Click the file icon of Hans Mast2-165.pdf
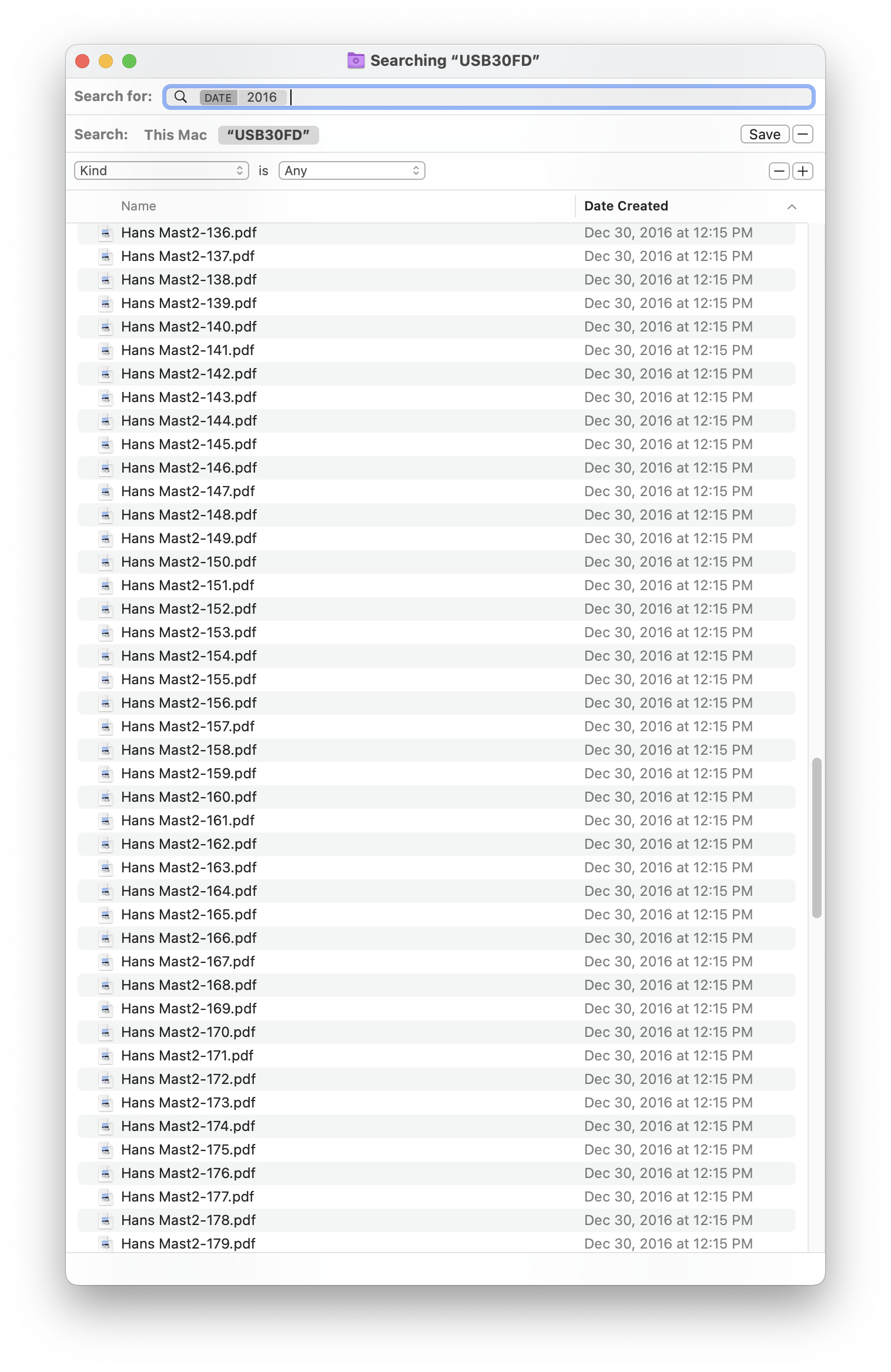The image size is (891, 1372). coord(106,915)
